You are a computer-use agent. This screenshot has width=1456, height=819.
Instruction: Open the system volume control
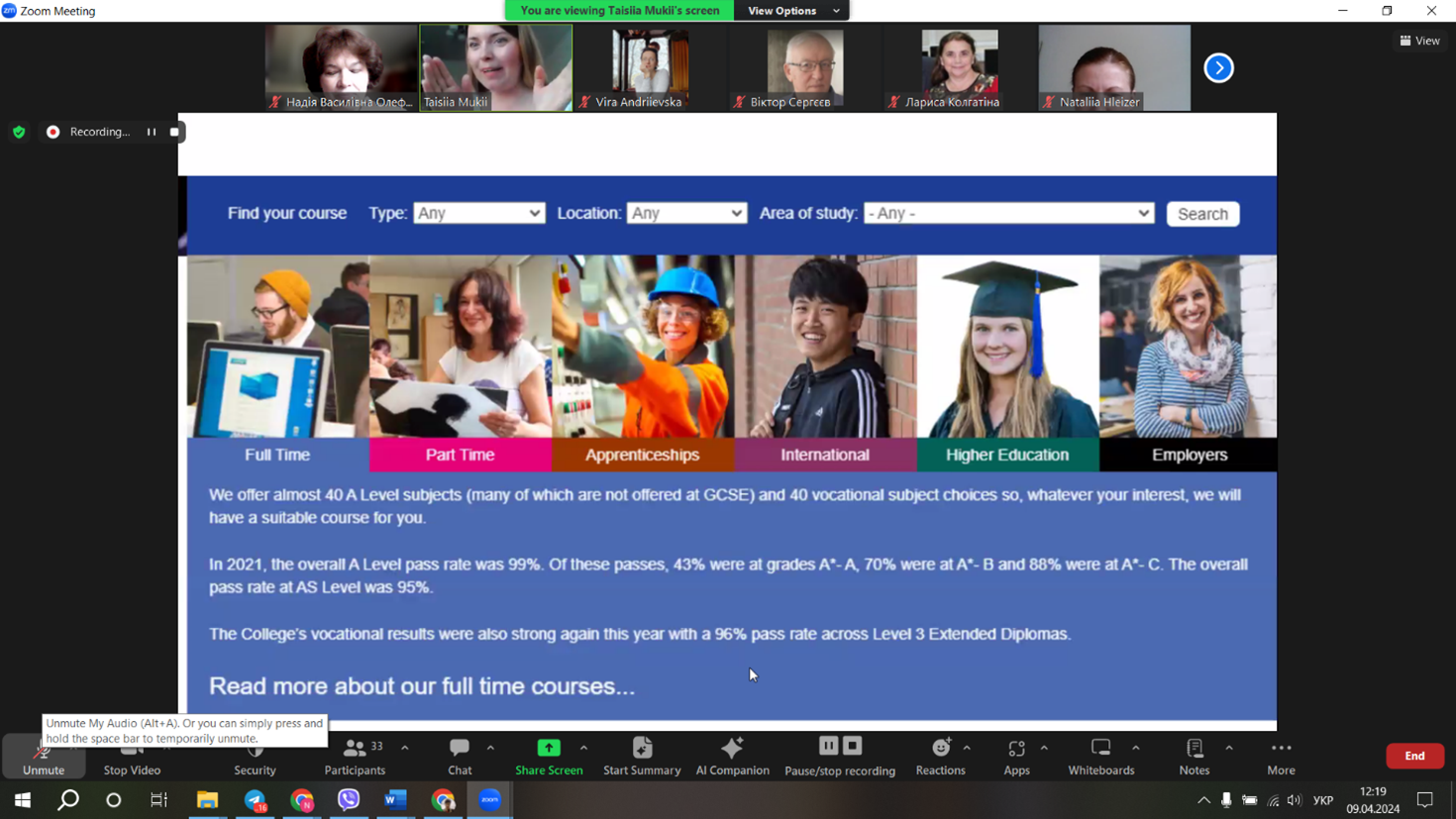point(1295,800)
